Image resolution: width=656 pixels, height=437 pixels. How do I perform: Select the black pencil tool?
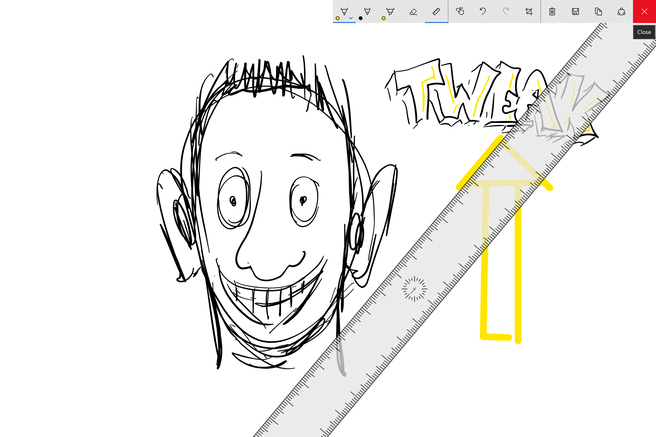pos(367,12)
